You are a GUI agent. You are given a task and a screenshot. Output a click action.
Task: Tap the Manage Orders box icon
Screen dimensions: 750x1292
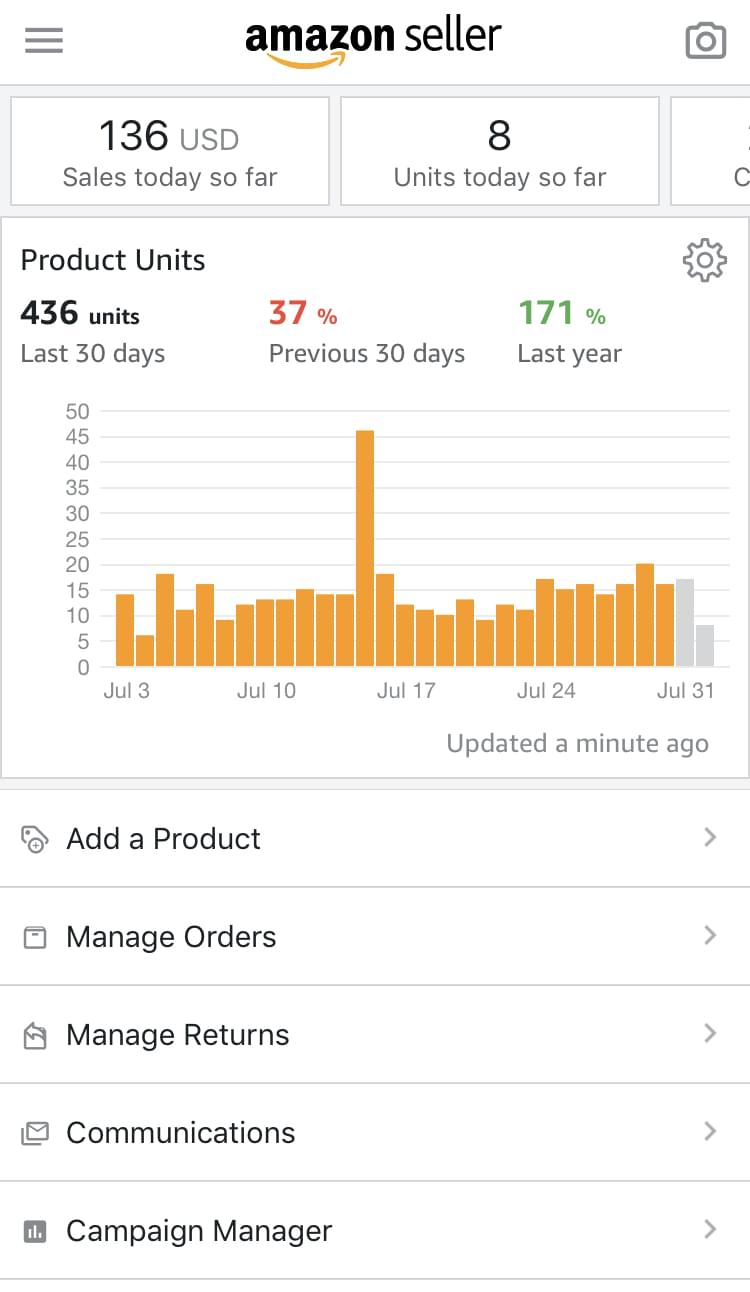(x=35, y=937)
